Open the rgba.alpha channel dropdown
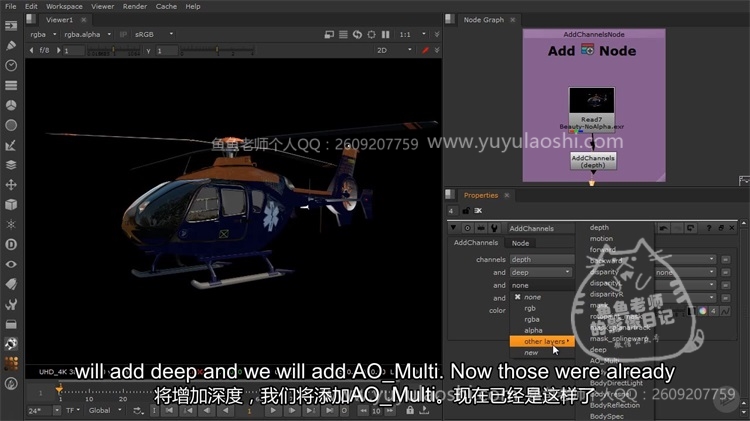This screenshot has width=750, height=421. (x=87, y=34)
